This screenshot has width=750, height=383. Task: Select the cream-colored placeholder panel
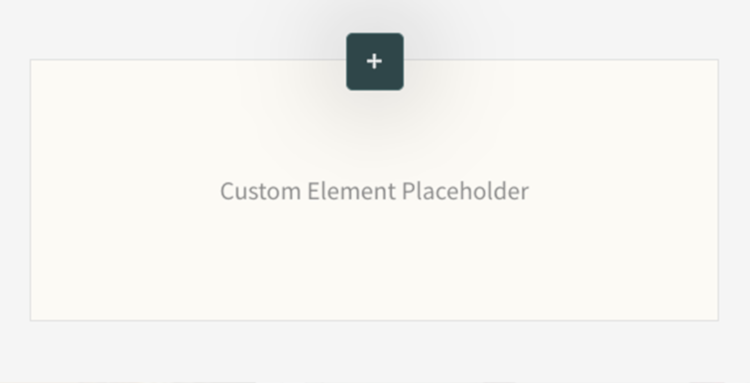[x=375, y=190]
